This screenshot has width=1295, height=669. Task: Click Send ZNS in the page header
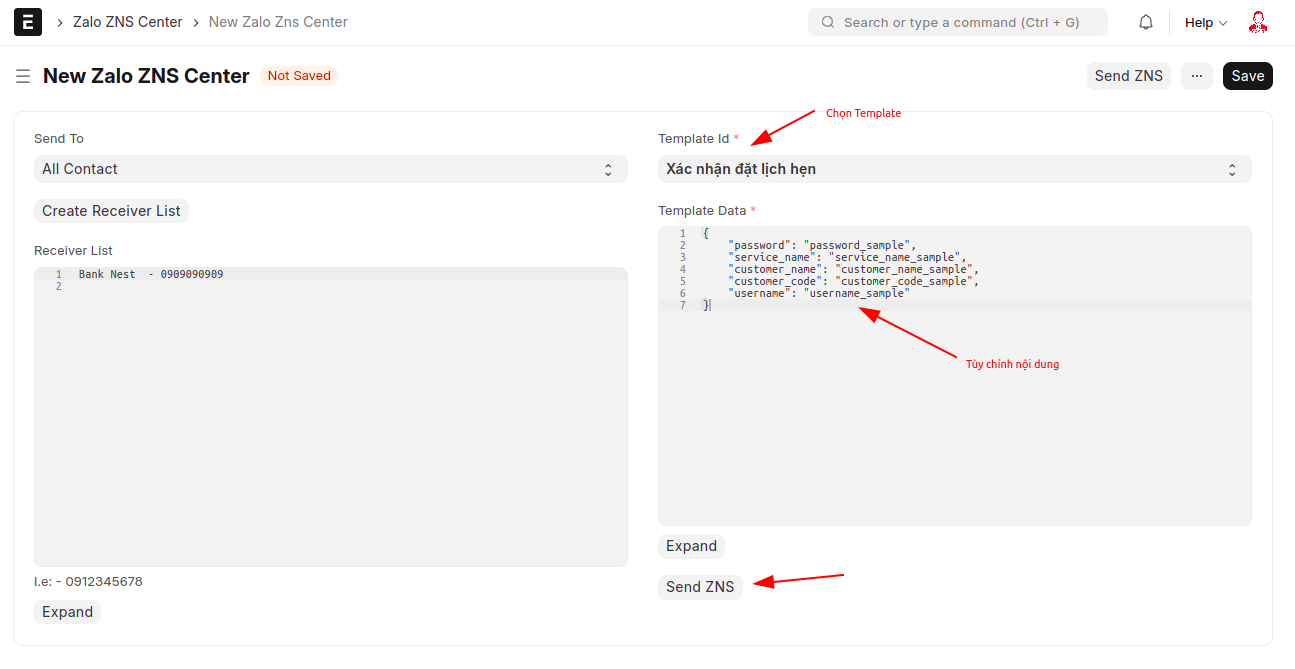(x=1128, y=76)
